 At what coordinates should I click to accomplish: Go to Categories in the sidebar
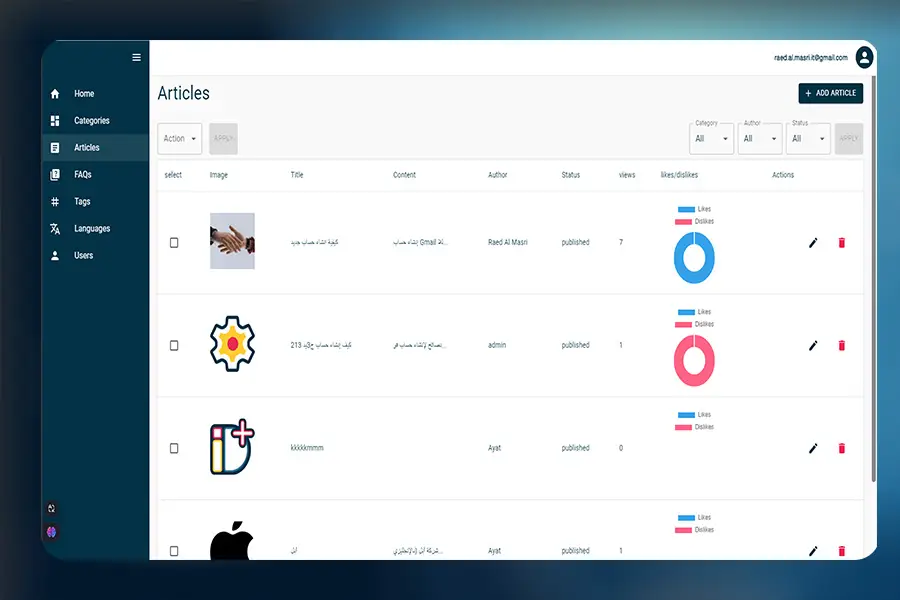click(x=91, y=121)
